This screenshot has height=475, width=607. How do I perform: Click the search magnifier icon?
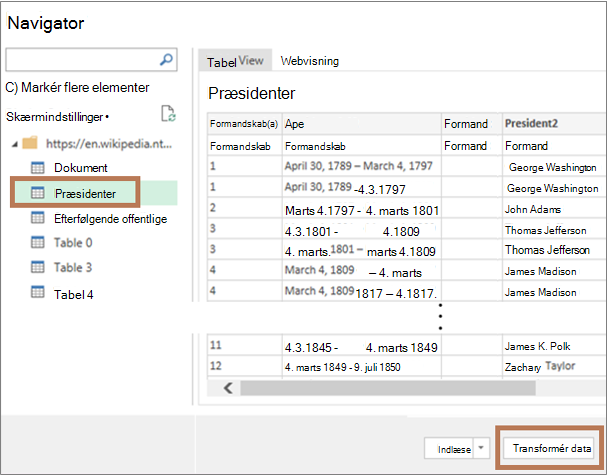[x=166, y=59]
